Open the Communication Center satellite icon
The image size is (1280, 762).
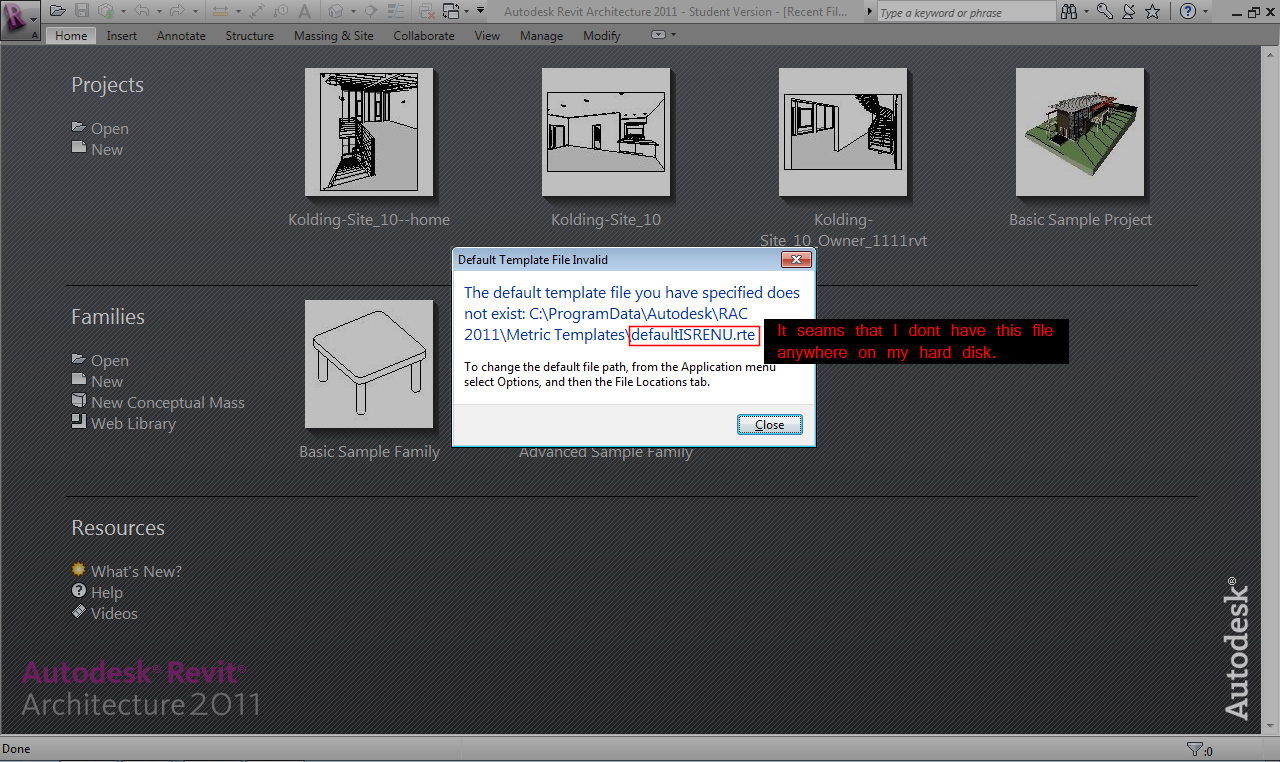(x=1129, y=11)
